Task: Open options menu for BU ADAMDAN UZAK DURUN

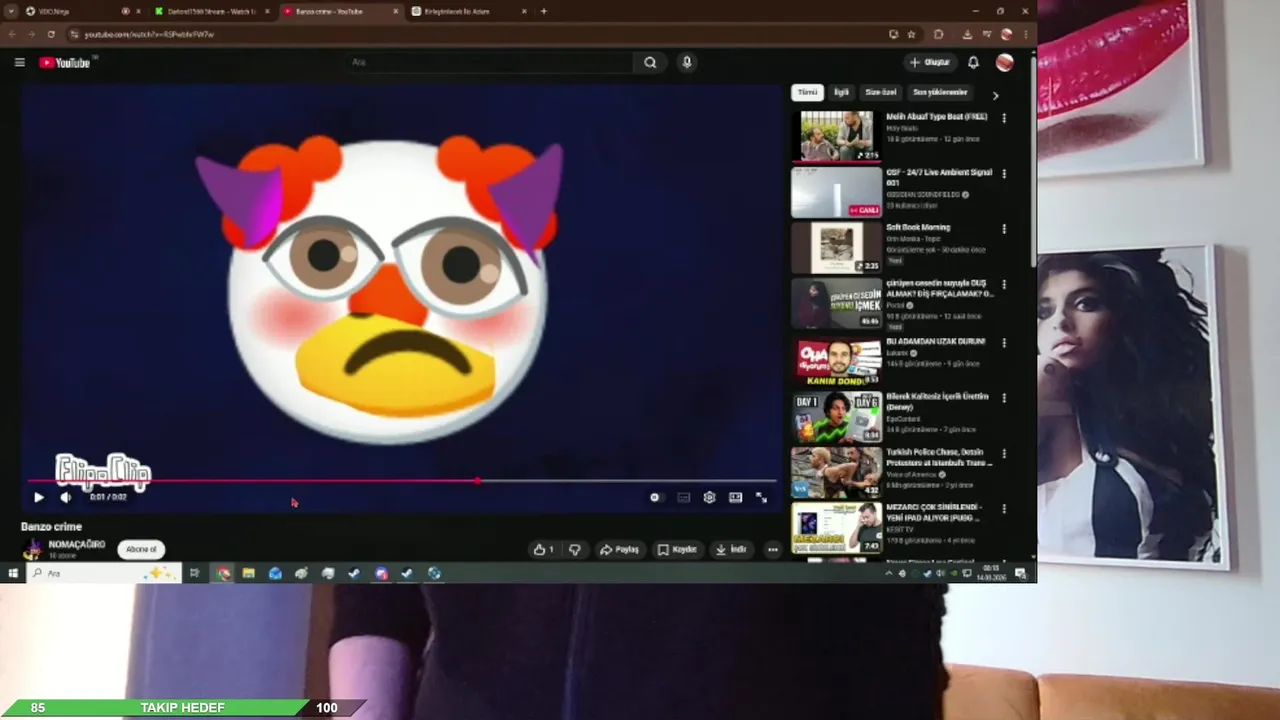Action: [x=1004, y=343]
